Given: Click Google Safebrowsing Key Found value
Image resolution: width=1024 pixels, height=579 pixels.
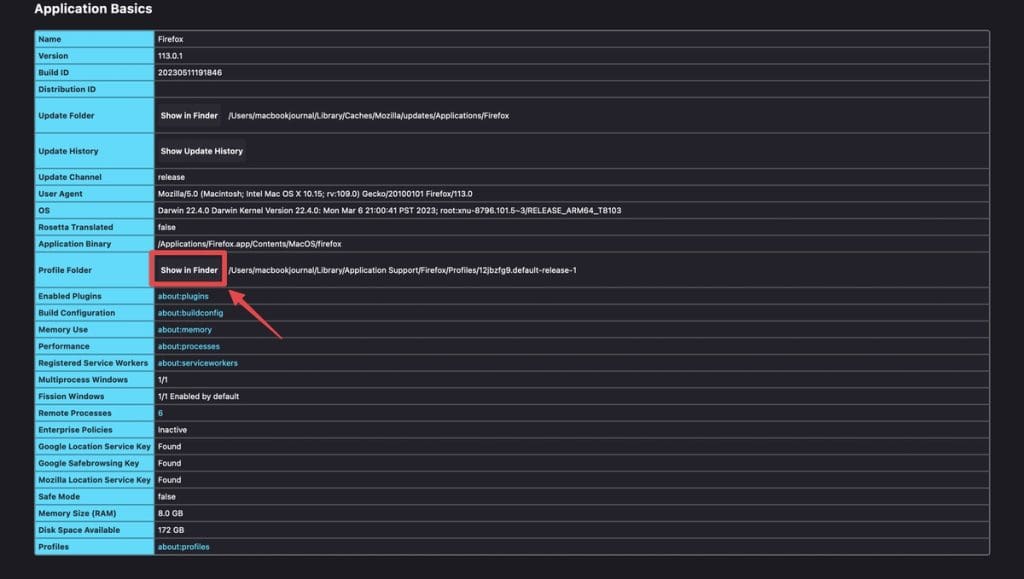Looking at the screenshot, I should (169, 463).
